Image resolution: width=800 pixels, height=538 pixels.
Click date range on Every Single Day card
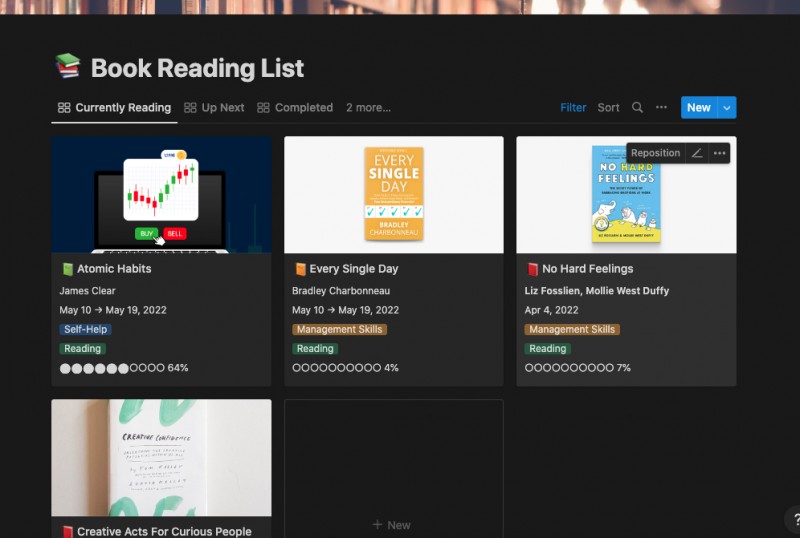[345, 310]
